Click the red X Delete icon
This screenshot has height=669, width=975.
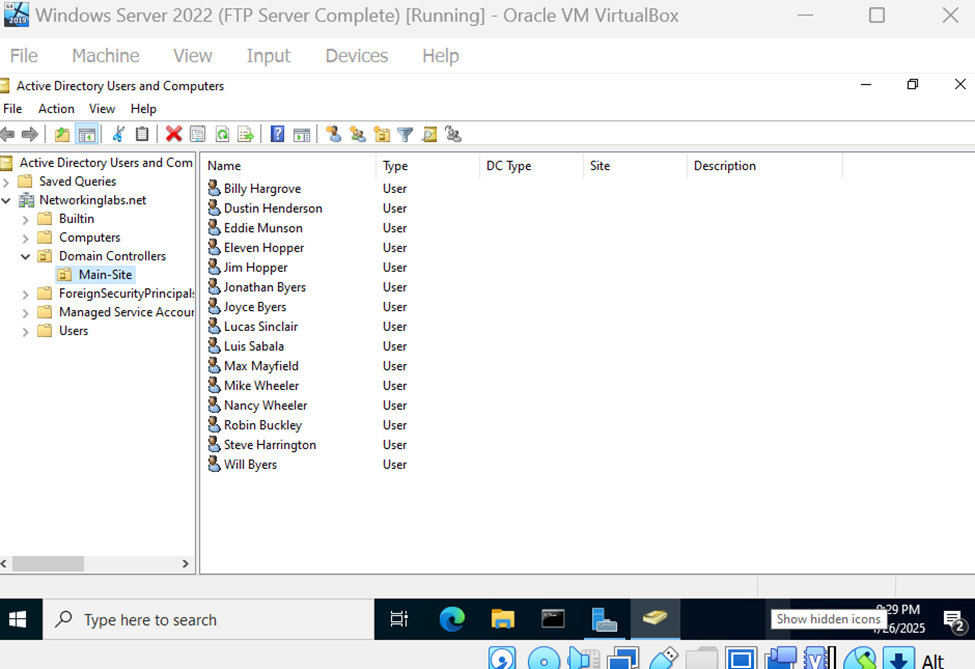pos(173,134)
